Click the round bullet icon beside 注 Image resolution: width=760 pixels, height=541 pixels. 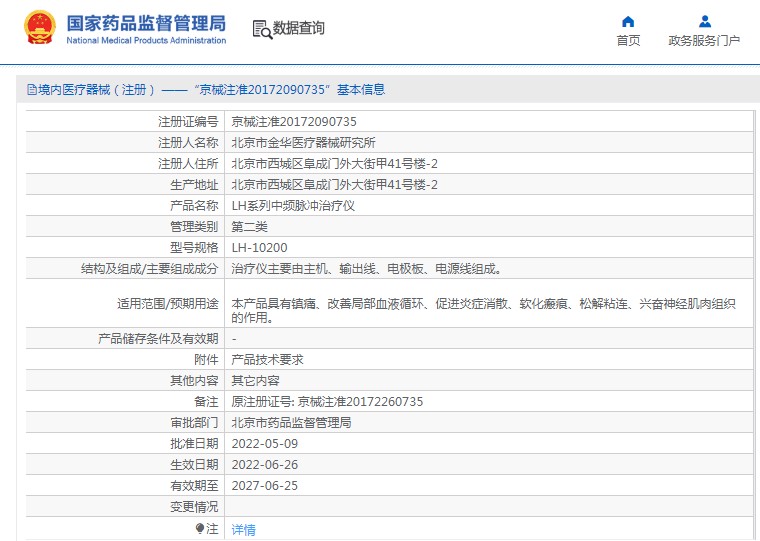tap(200, 528)
